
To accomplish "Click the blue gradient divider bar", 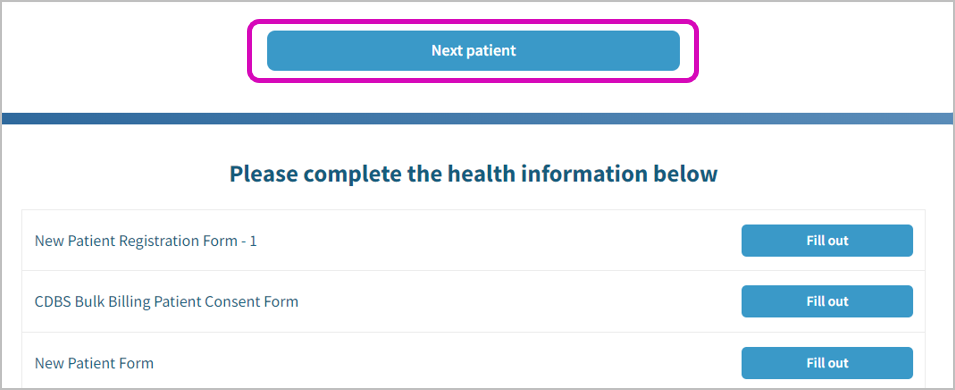I will click(x=478, y=118).
